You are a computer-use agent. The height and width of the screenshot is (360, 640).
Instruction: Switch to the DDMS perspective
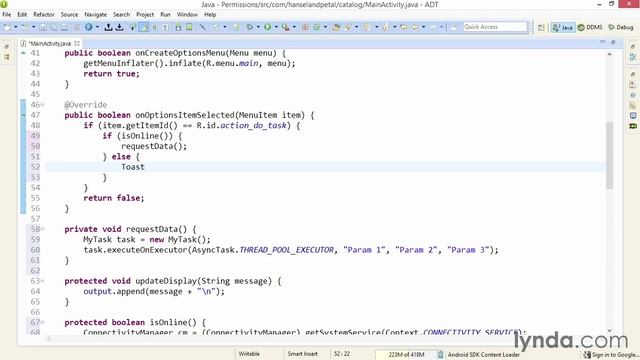(x=590, y=27)
